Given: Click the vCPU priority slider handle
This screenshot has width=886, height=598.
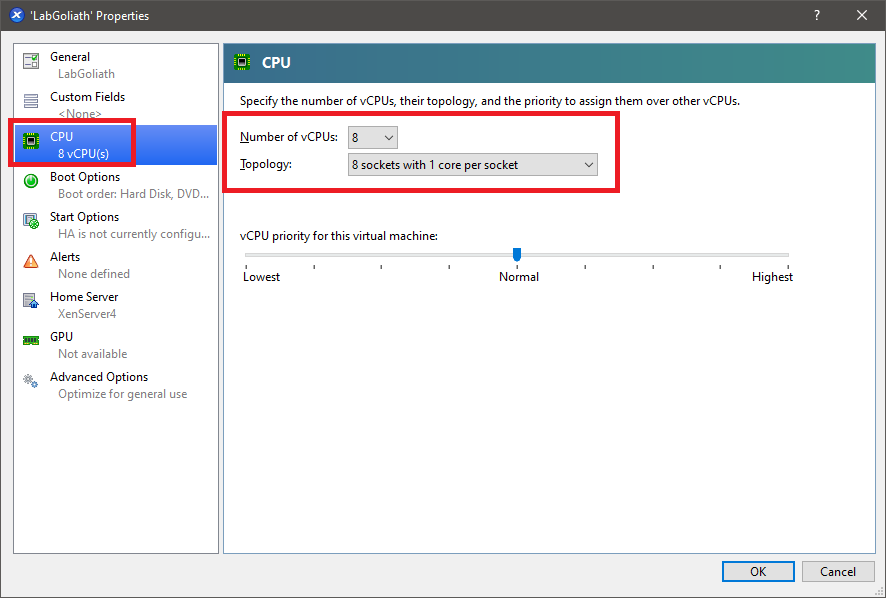Looking at the screenshot, I should pos(516,254).
